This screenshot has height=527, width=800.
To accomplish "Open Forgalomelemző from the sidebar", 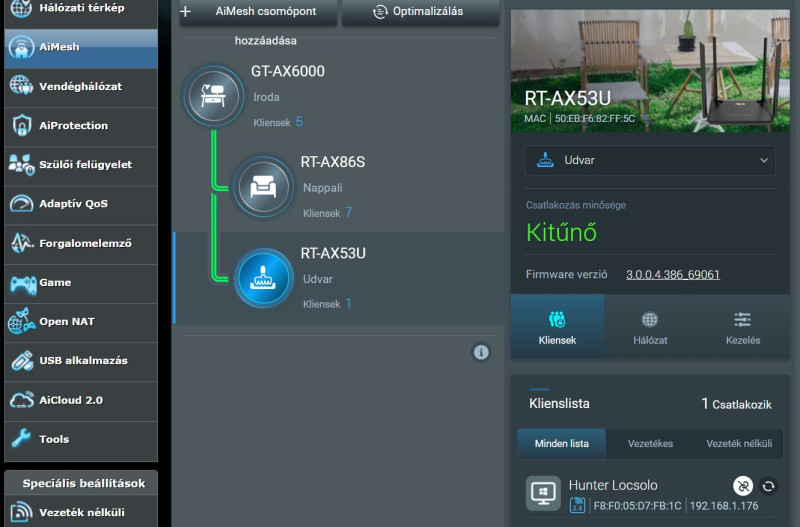I will click(x=81, y=244).
